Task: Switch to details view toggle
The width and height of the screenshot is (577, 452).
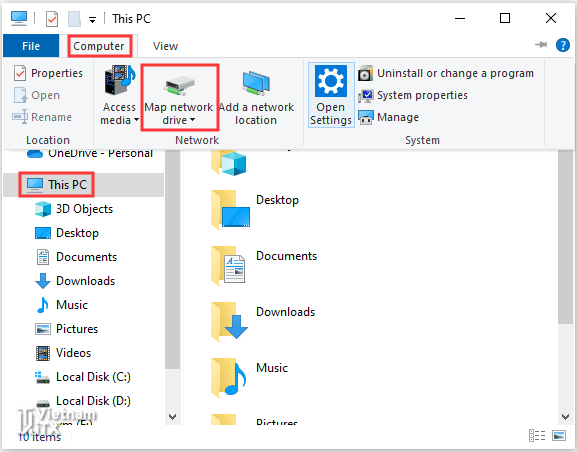Action: point(537,435)
